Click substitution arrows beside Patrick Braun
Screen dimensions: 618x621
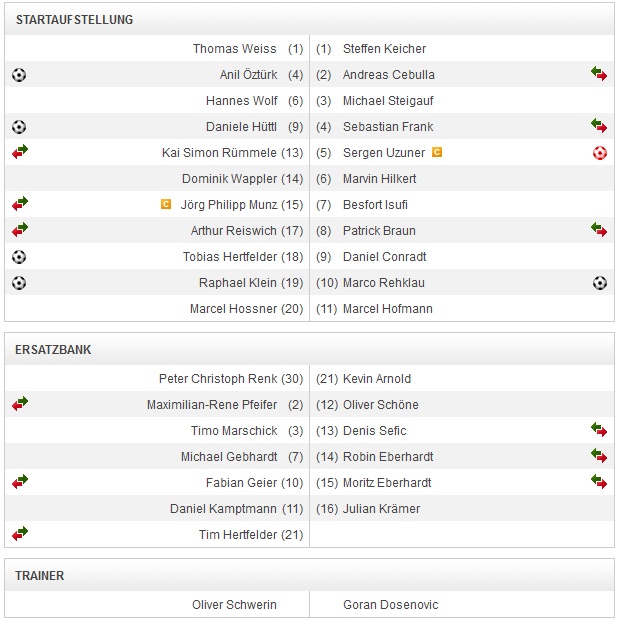(x=598, y=230)
